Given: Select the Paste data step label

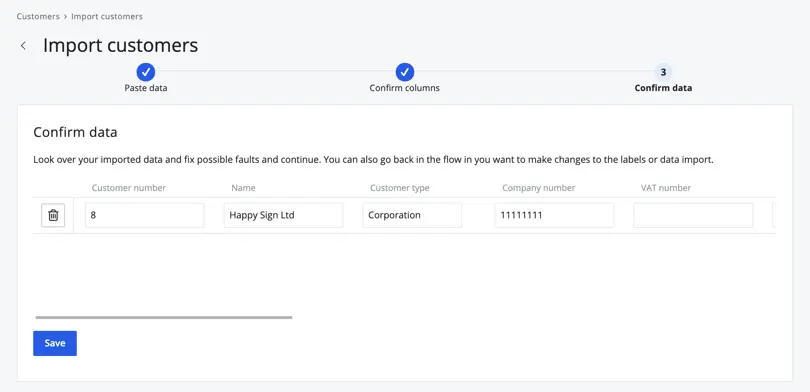Looking at the screenshot, I should pos(146,88).
